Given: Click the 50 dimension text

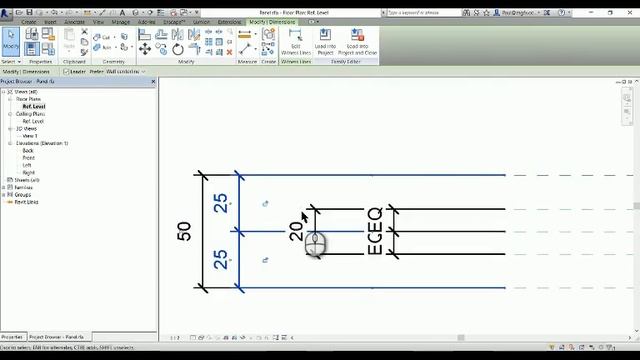Looking at the screenshot, I should [x=184, y=231].
